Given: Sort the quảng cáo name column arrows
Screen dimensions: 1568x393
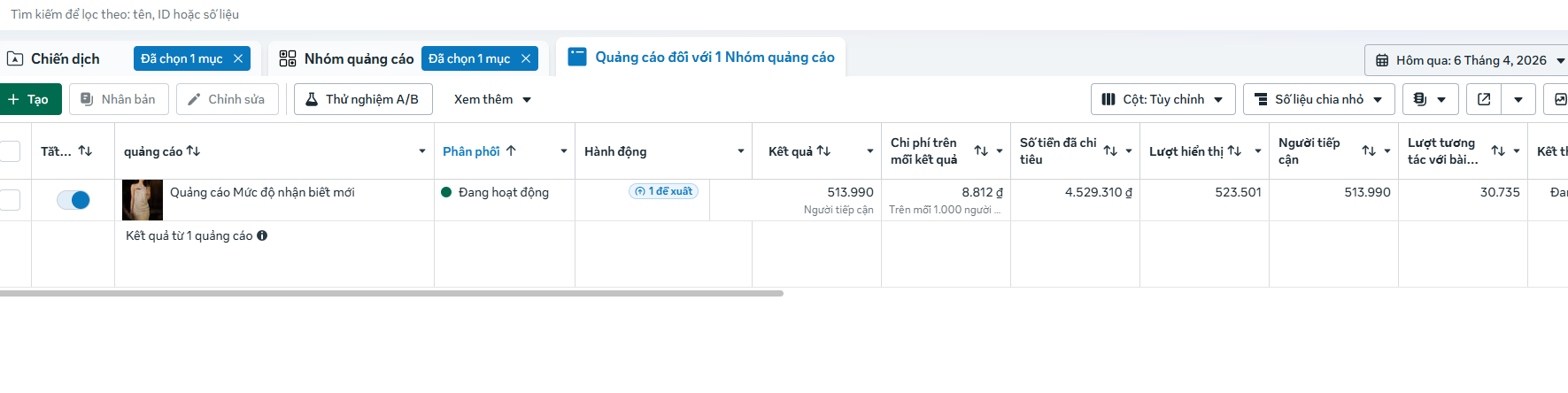Looking at the screenshot, I should pos(193,150).
